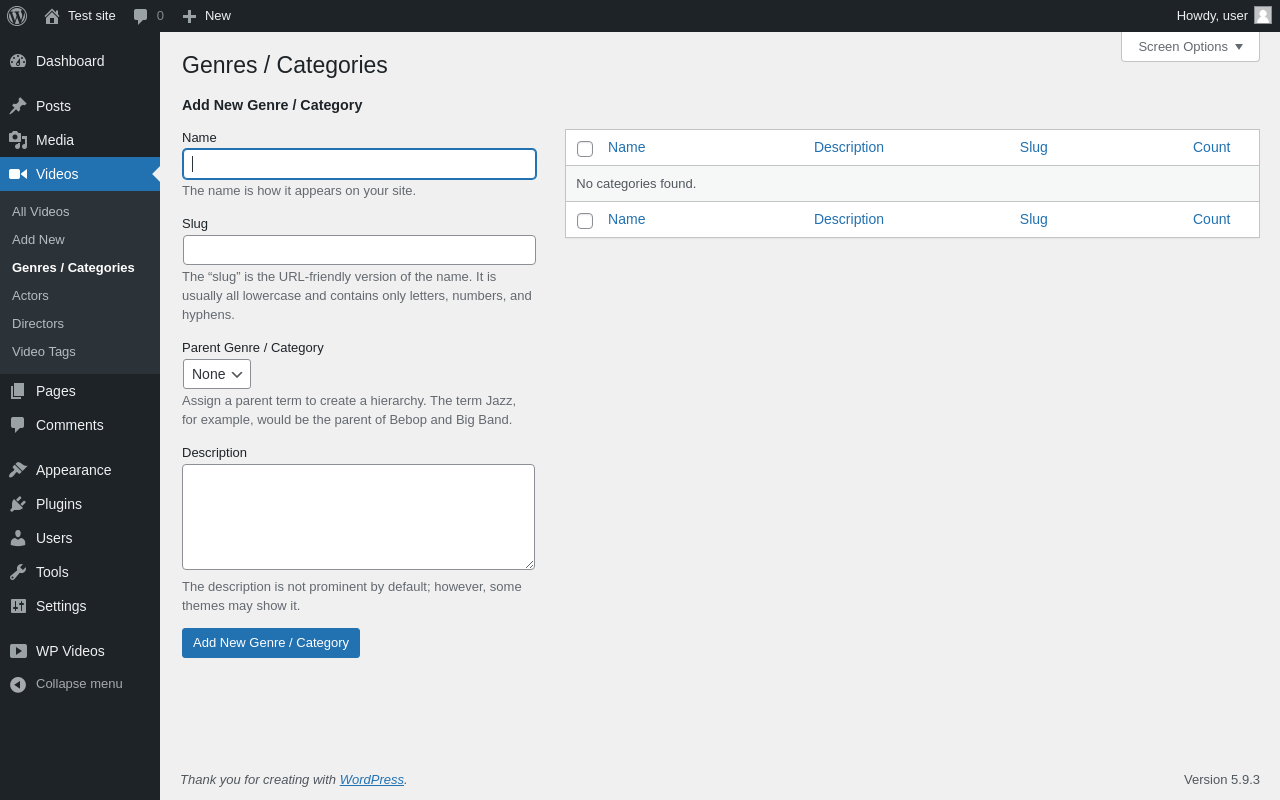Open the Dashboard menu item
The height and width of the screenshot is (800, 1280).
point(80,61)
